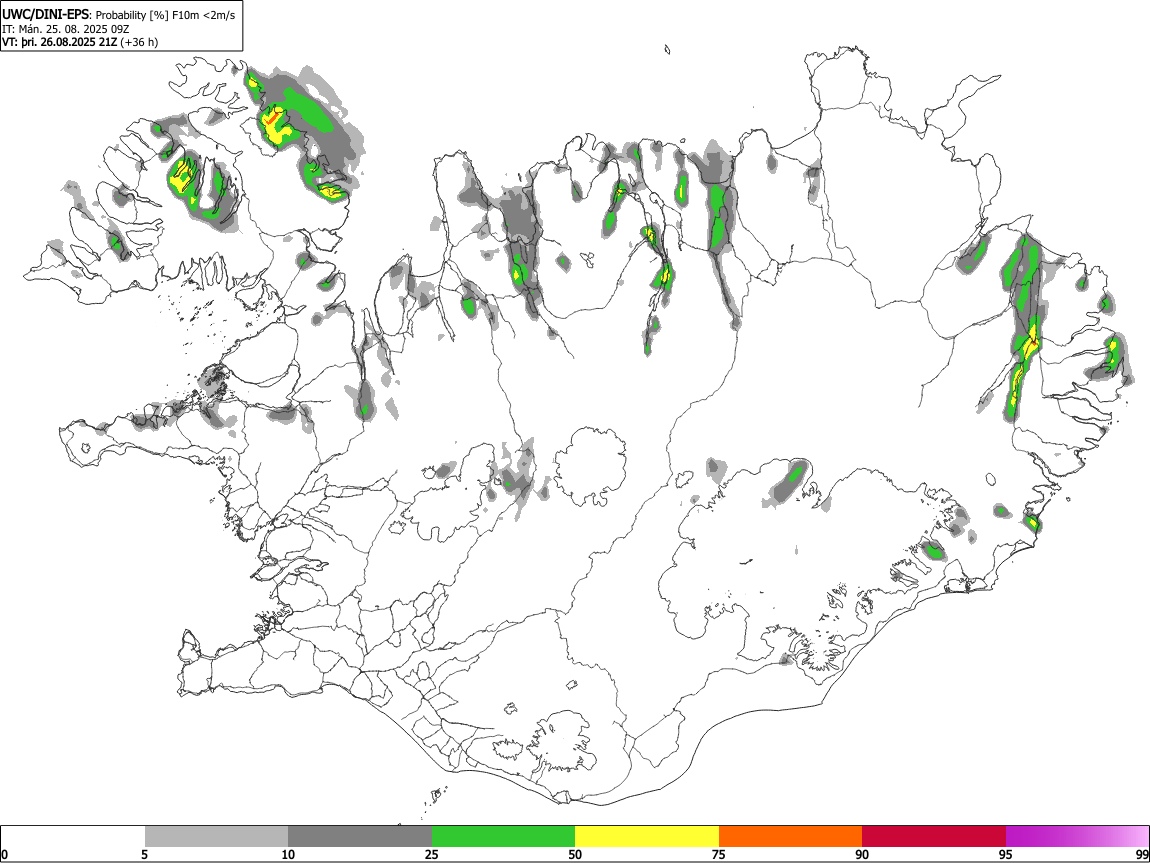Click the yellow 50-75% legend swatch
Screen dimensions: 1150x863
647,836
